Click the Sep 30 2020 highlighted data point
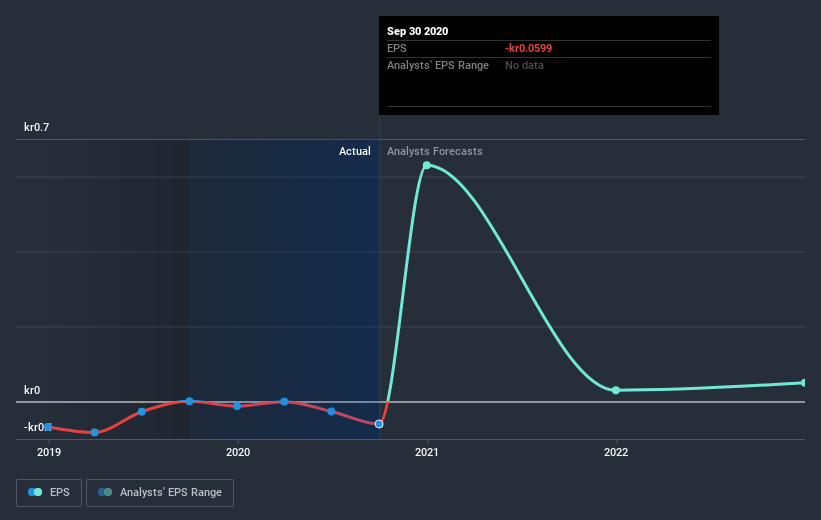 (379, 424)
